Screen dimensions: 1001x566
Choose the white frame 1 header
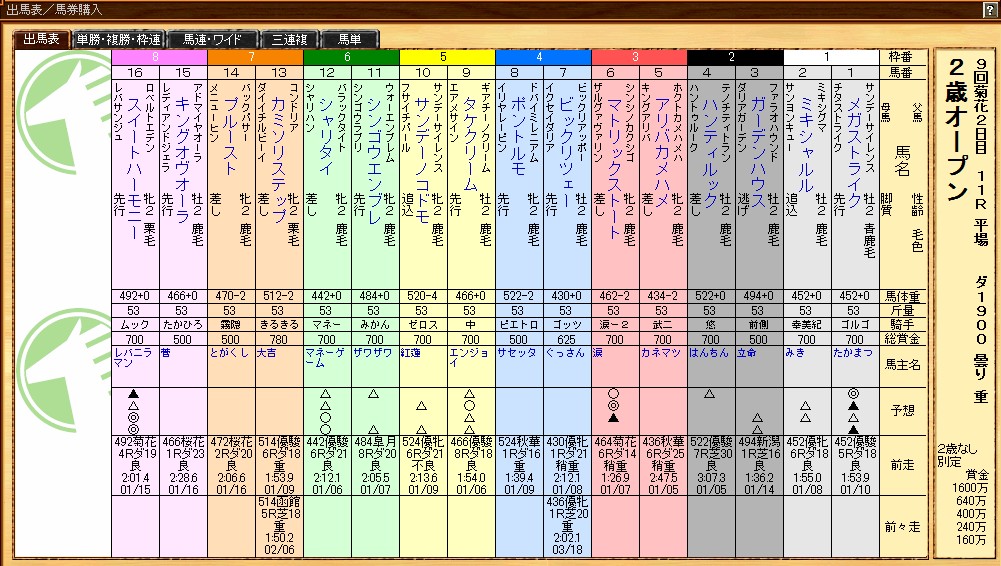(831, 57)
